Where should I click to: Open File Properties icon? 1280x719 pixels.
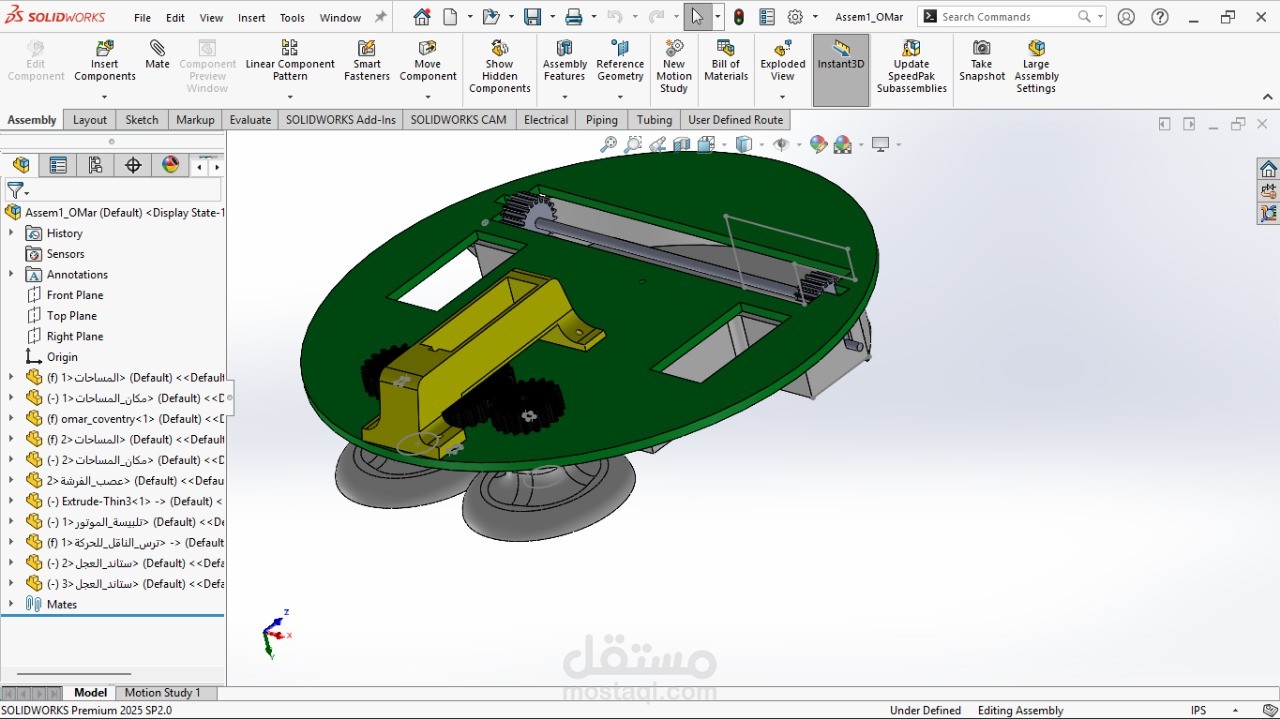[766, 17]
